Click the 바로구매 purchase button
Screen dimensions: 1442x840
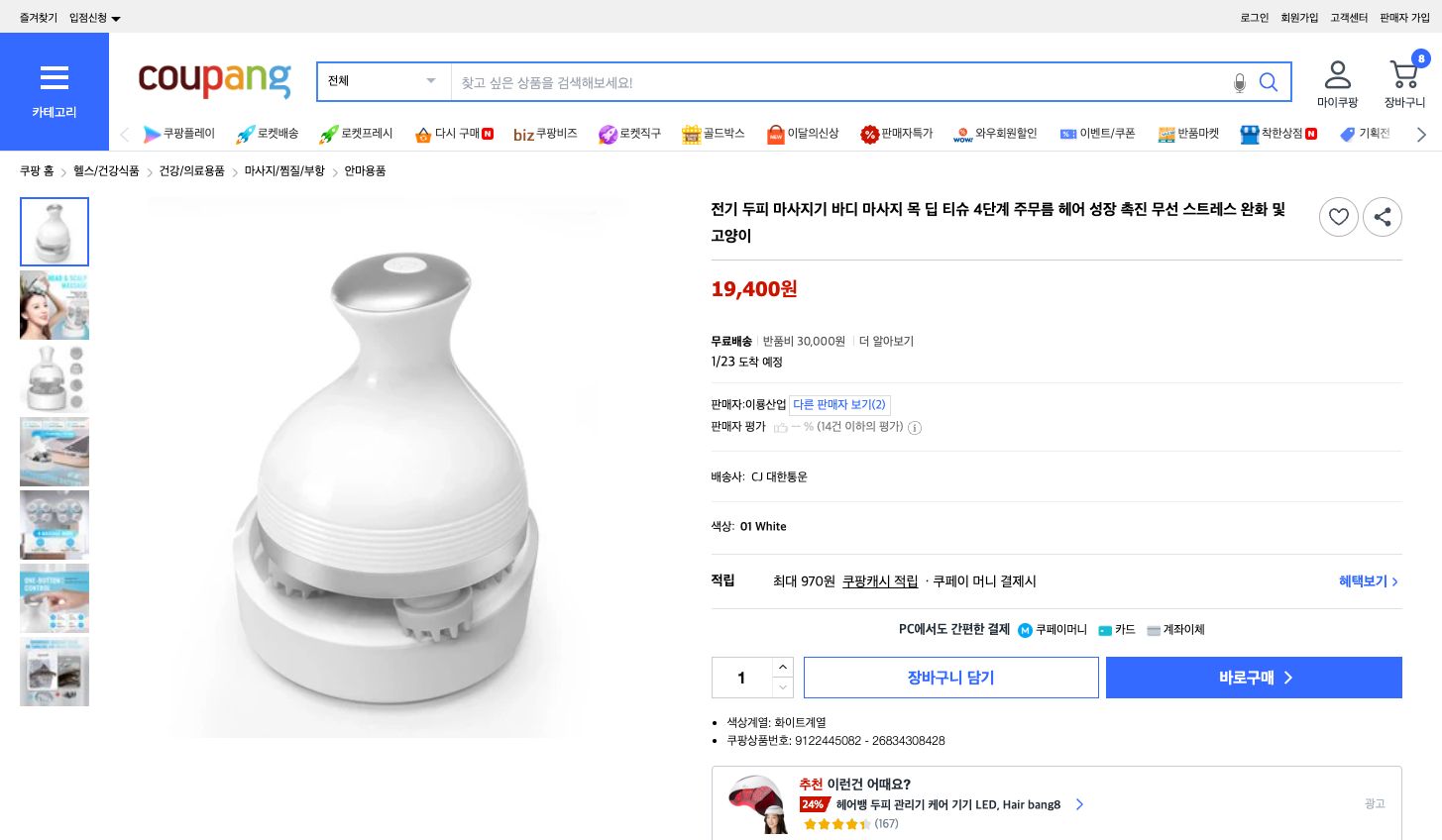[1253, 678]
